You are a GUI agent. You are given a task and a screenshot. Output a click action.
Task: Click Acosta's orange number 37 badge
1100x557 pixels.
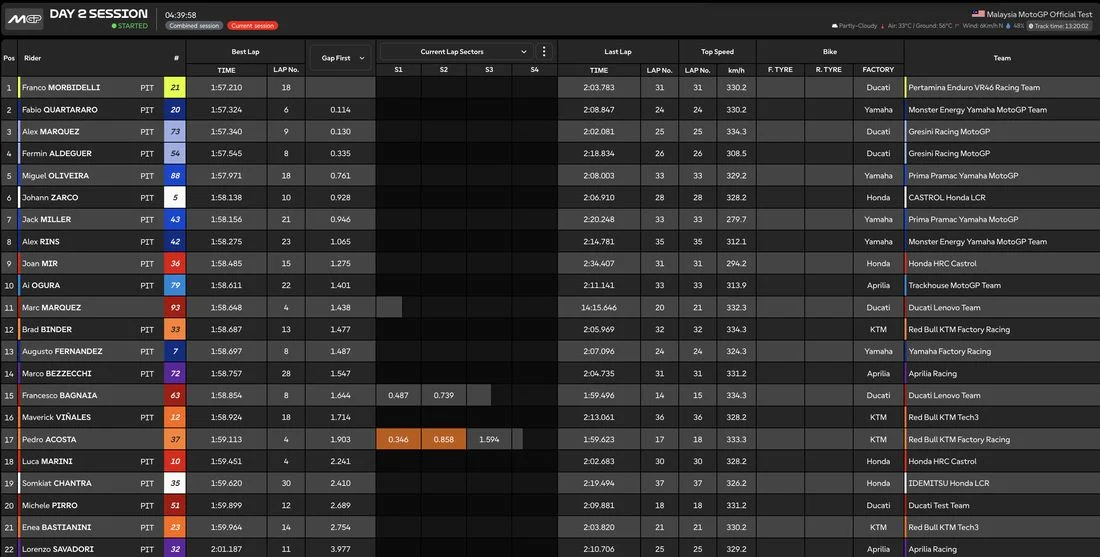click(x=175, y=439)
